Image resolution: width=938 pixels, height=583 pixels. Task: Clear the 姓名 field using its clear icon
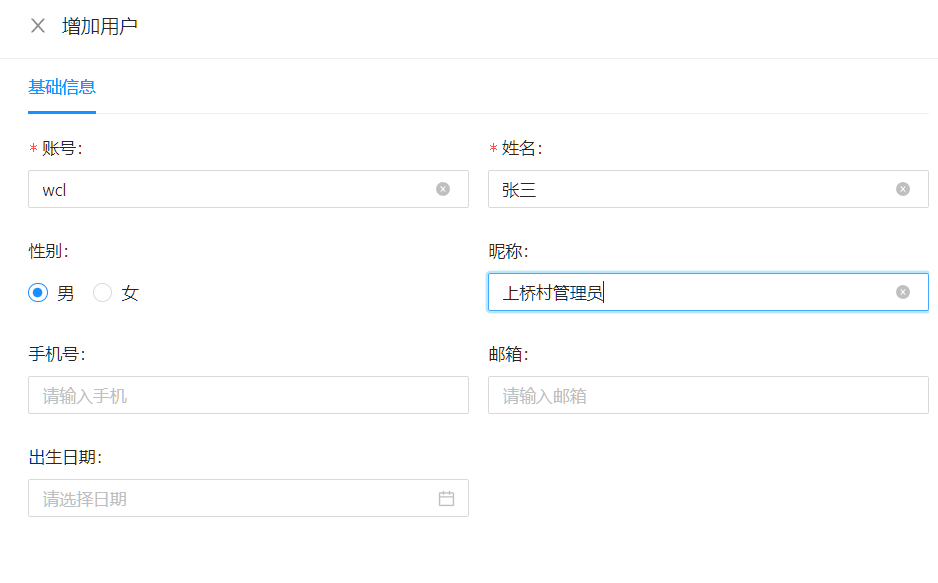(x=903, y=189)
